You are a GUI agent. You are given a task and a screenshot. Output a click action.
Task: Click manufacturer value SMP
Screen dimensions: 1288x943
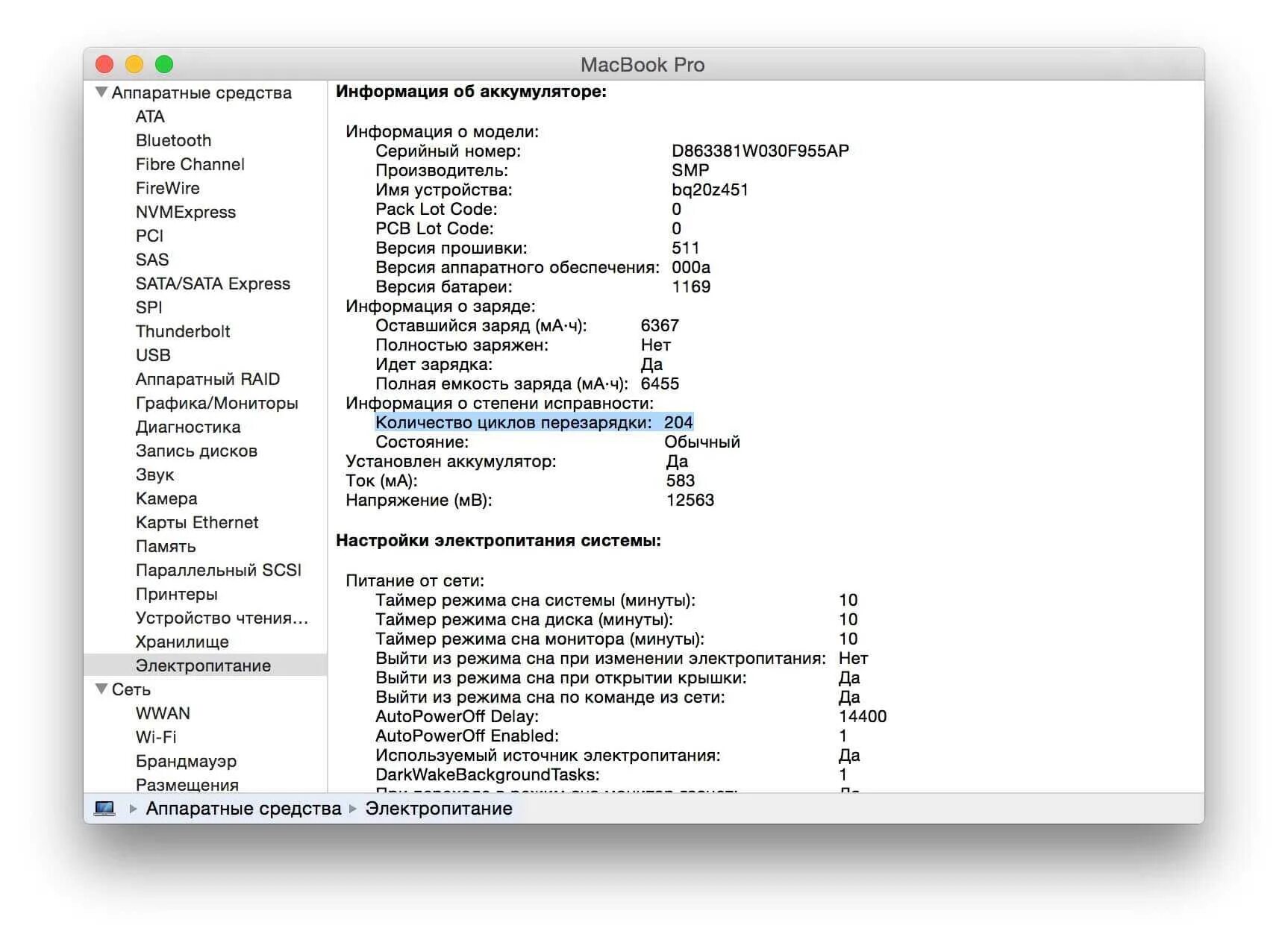click(690, 170)
